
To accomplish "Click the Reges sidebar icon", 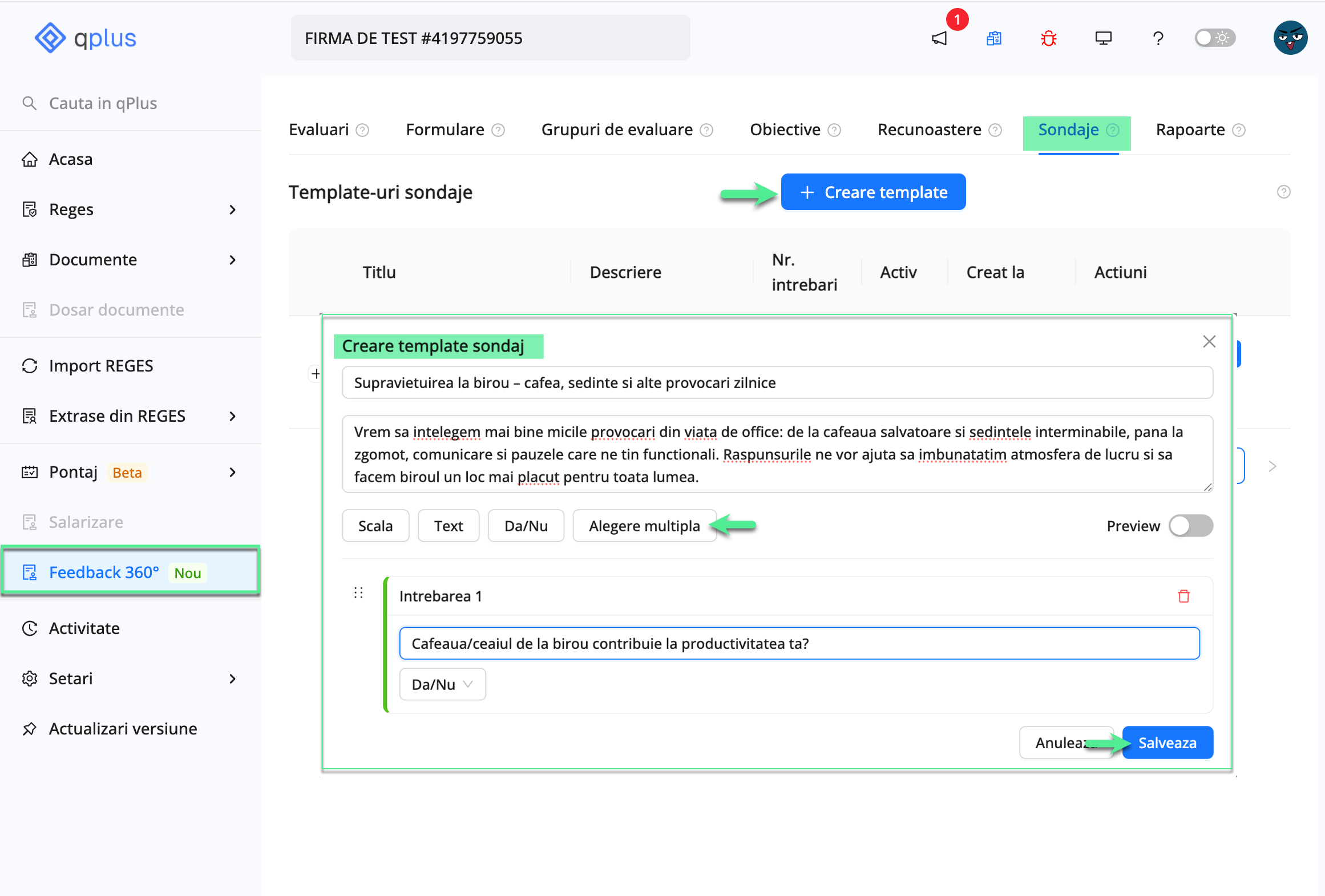I will click(x=29, y=209).
